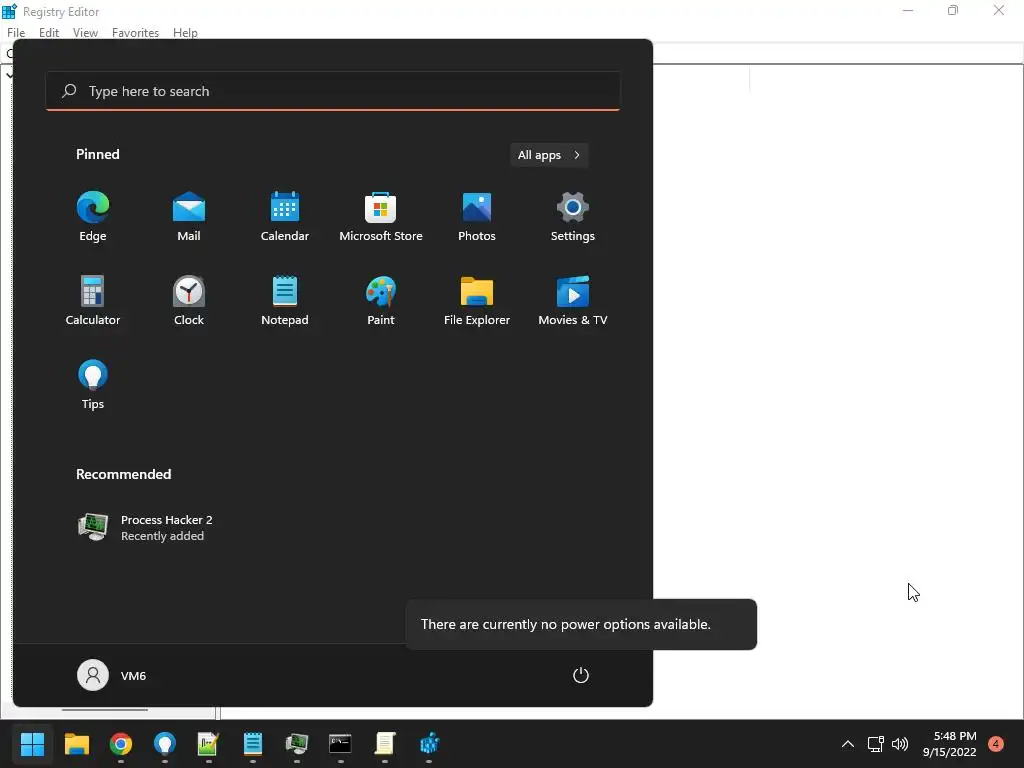Show All apps list
Screen dimensions: 1024x768
coord(549,155)
